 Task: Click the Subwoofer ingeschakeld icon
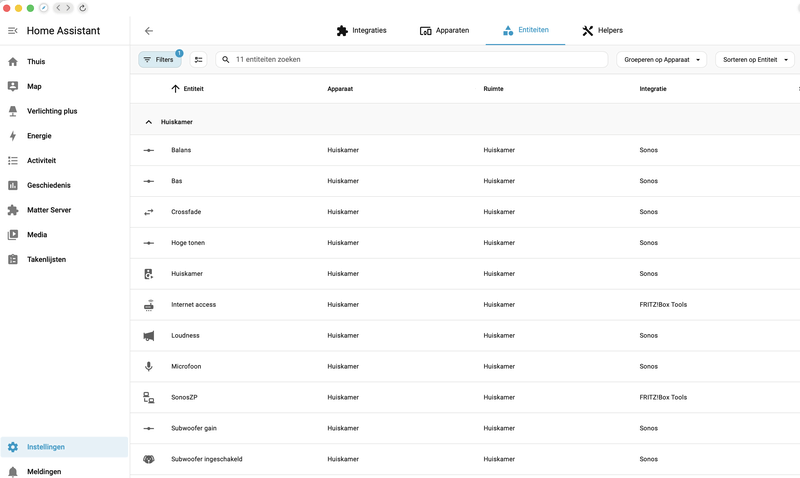coord(148,459)
